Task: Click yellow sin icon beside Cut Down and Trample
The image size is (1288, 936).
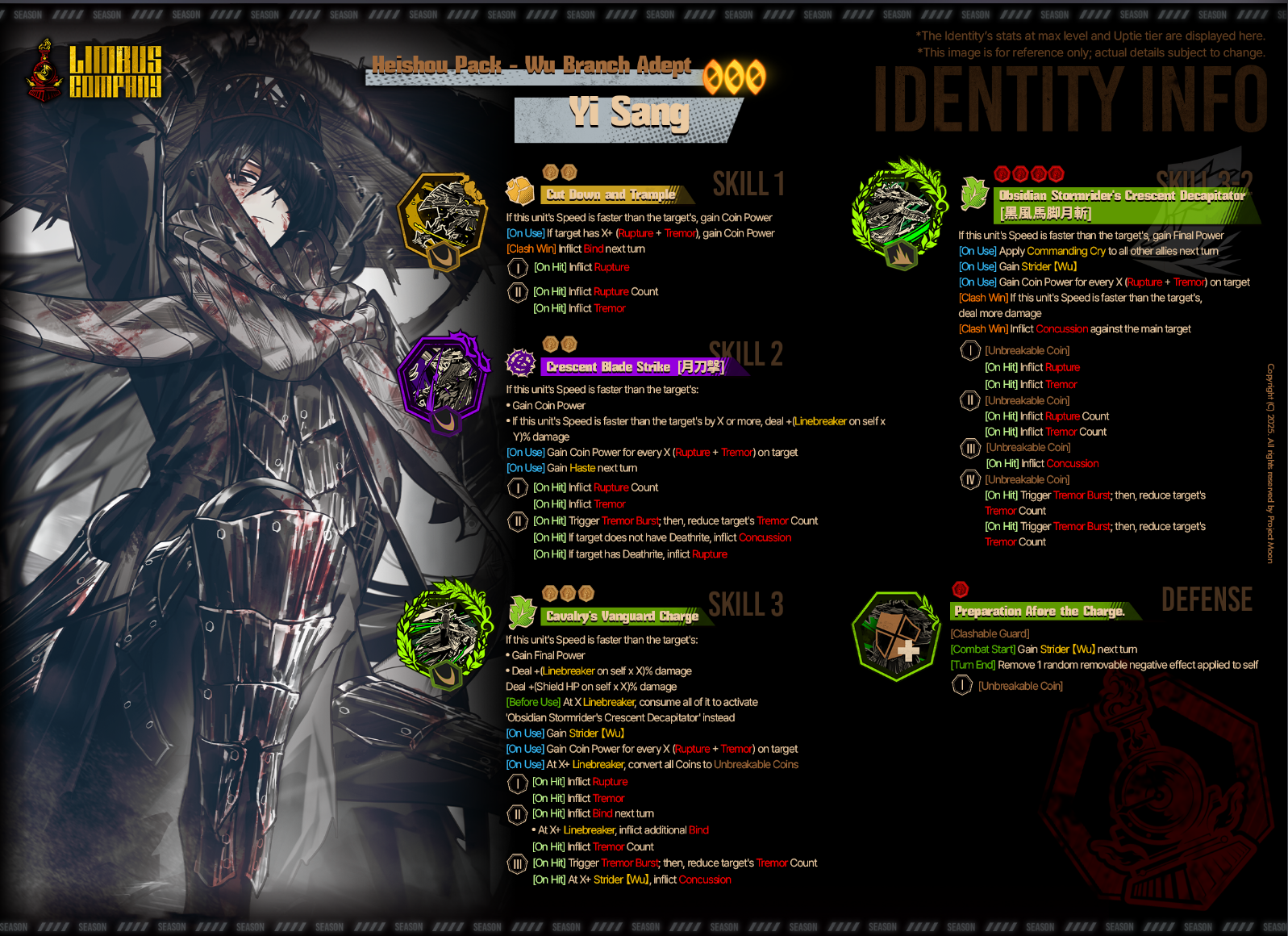Action: [520, 192]
